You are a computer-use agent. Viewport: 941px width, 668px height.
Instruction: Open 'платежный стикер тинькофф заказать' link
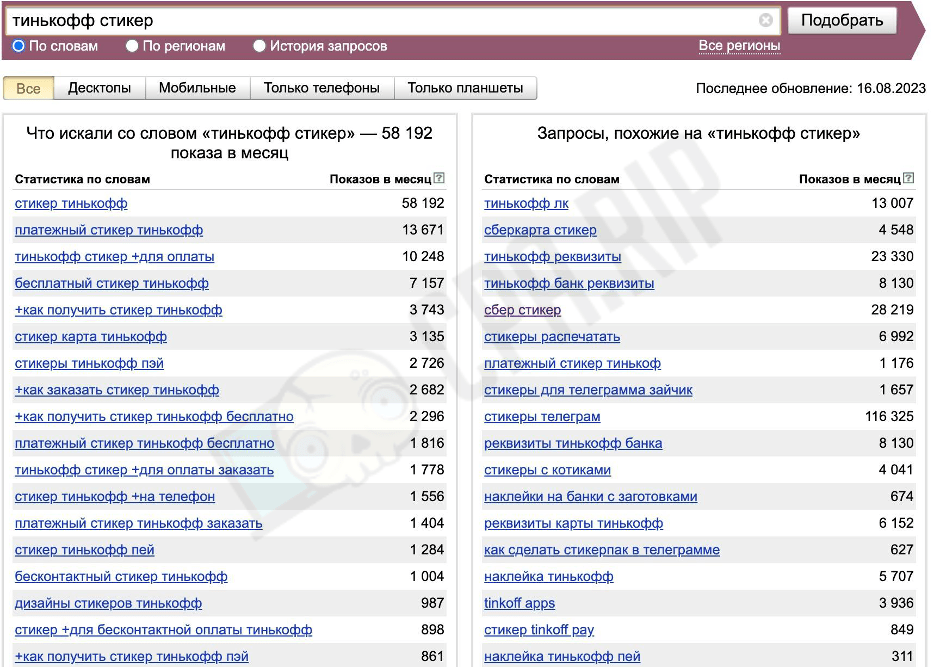139,523
